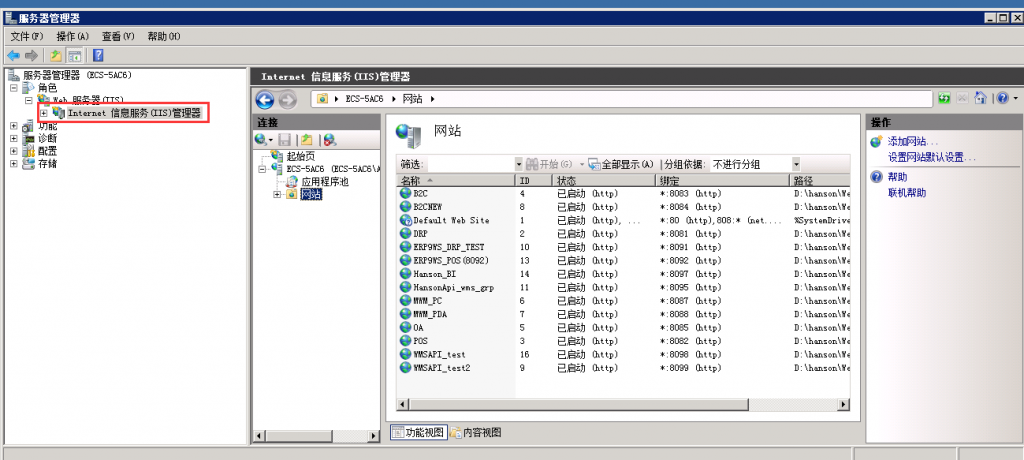Screen dimensions: 1024x460
Task: Open the dropdown arrow beside the header help icon
Action: [x=1016, y=99]
